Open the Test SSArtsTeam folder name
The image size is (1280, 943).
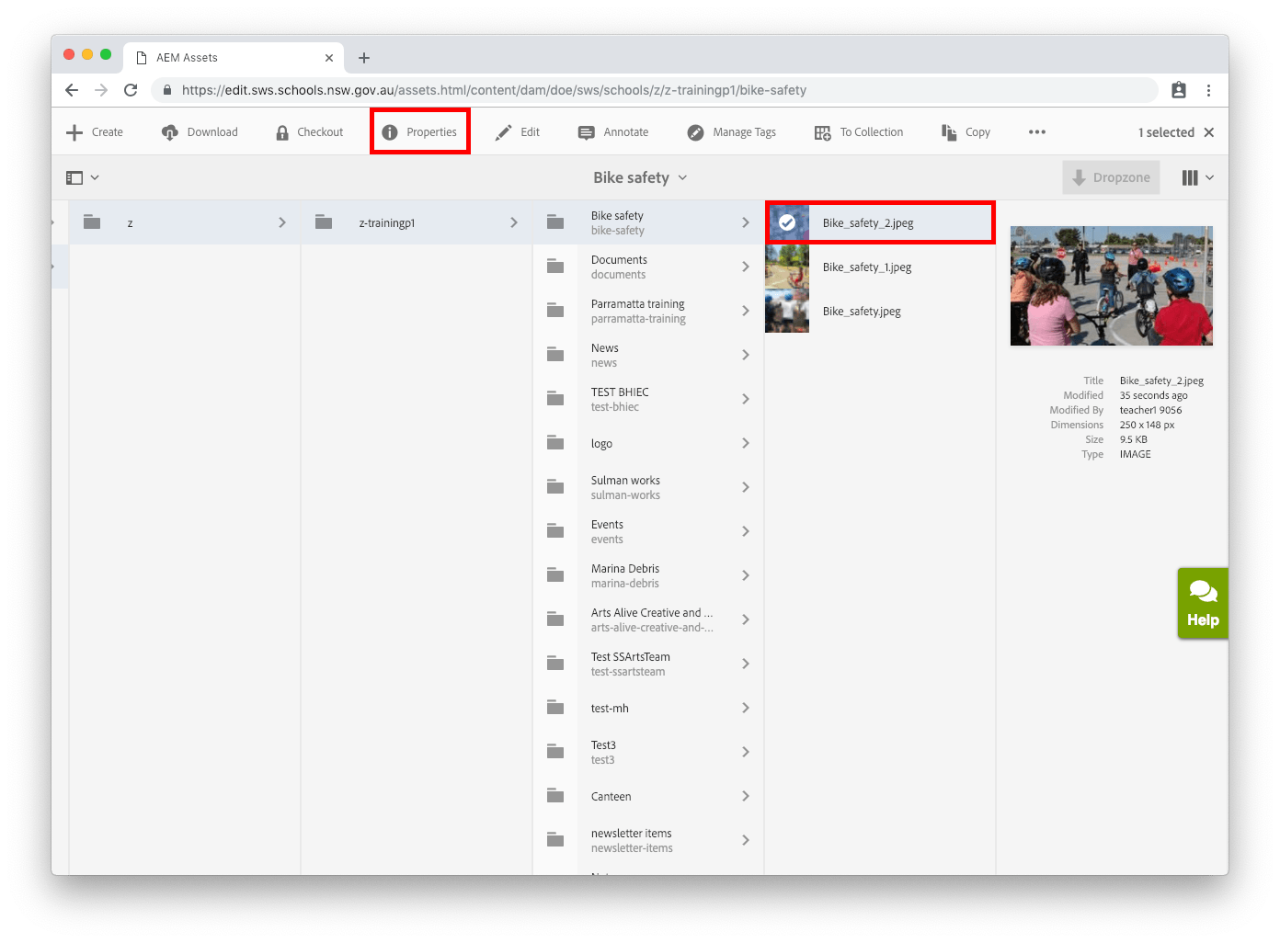click(630, 657)
